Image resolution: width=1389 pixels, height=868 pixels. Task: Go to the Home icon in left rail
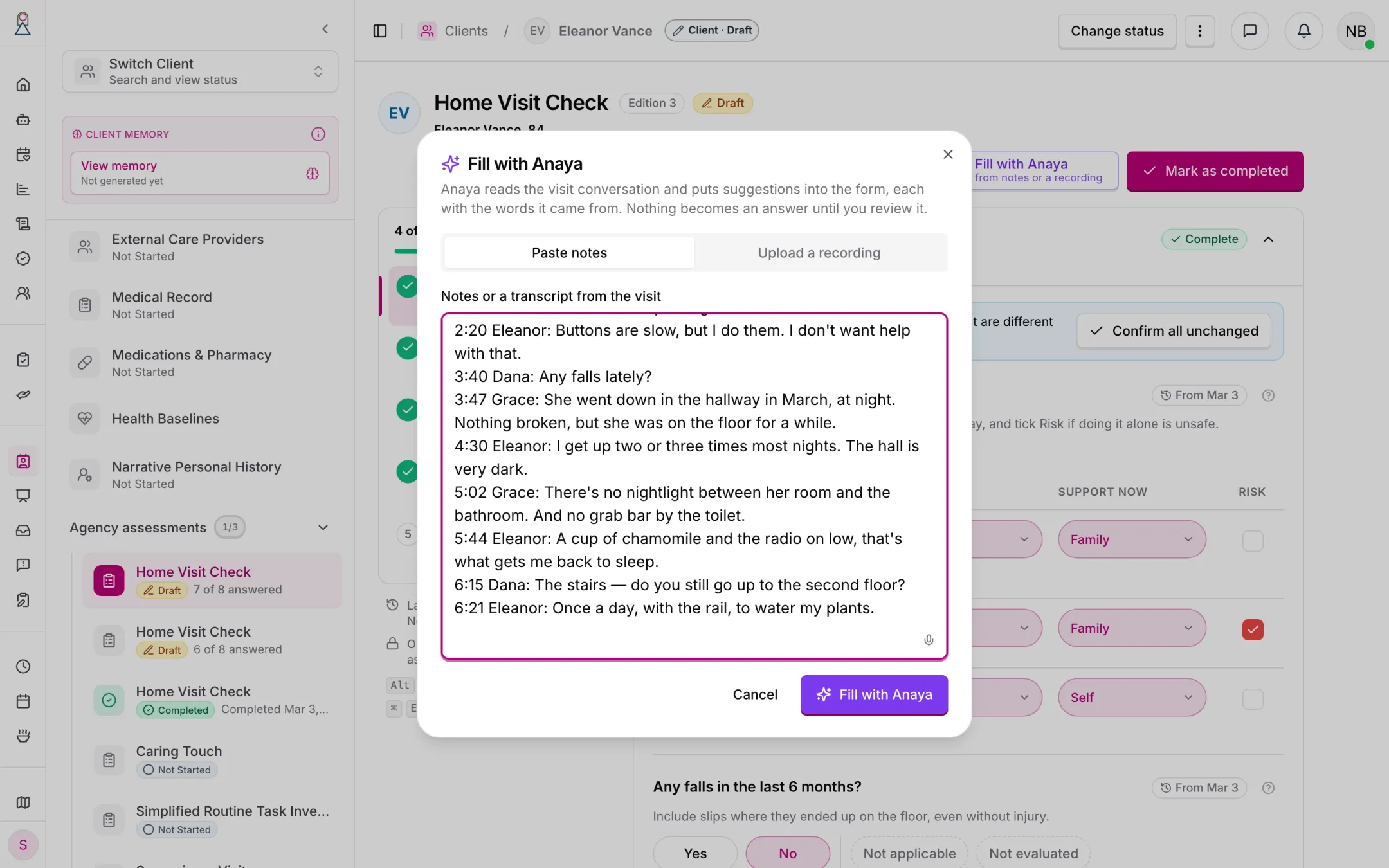coord(23,85)
